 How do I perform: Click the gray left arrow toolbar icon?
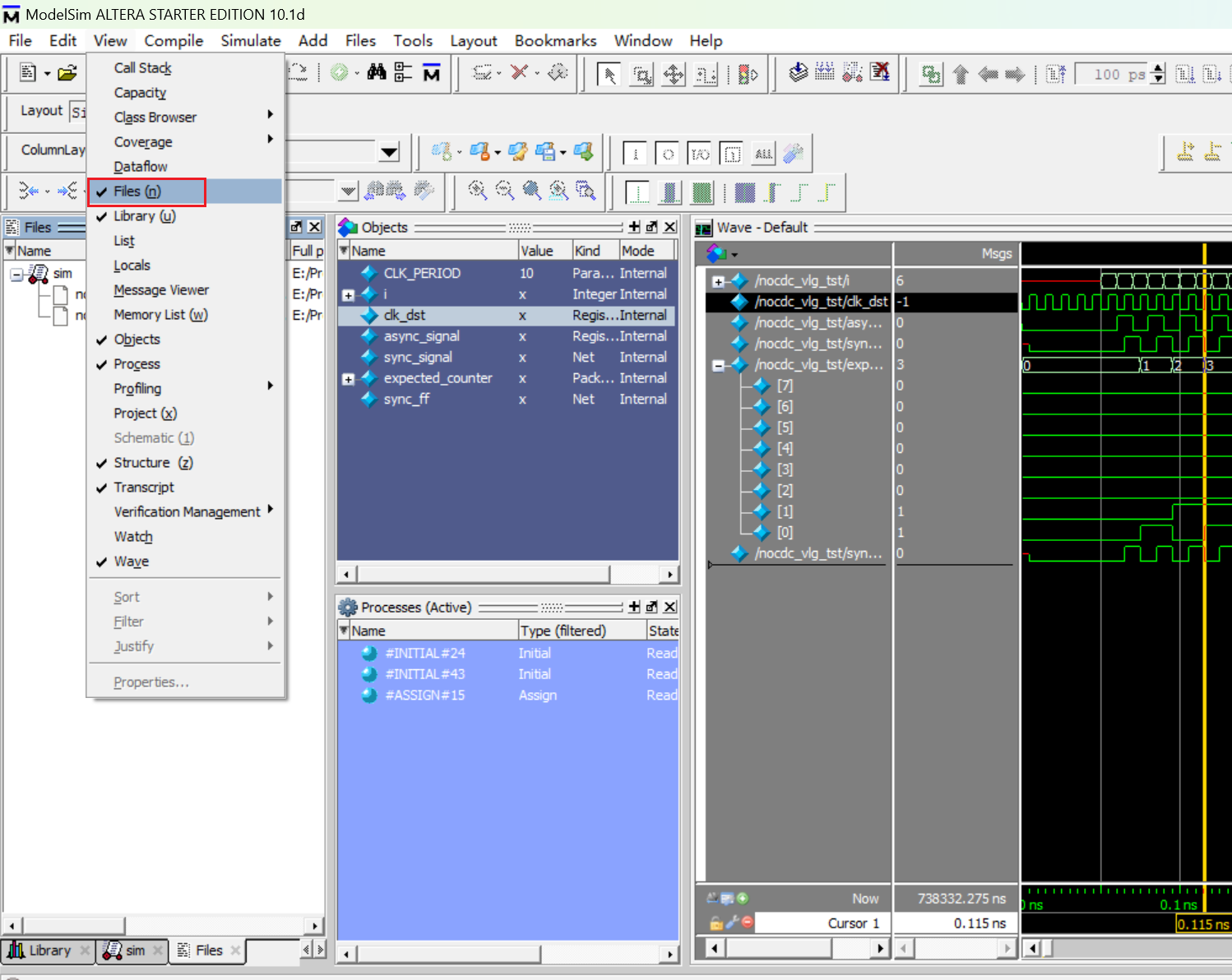click(988, 75)
